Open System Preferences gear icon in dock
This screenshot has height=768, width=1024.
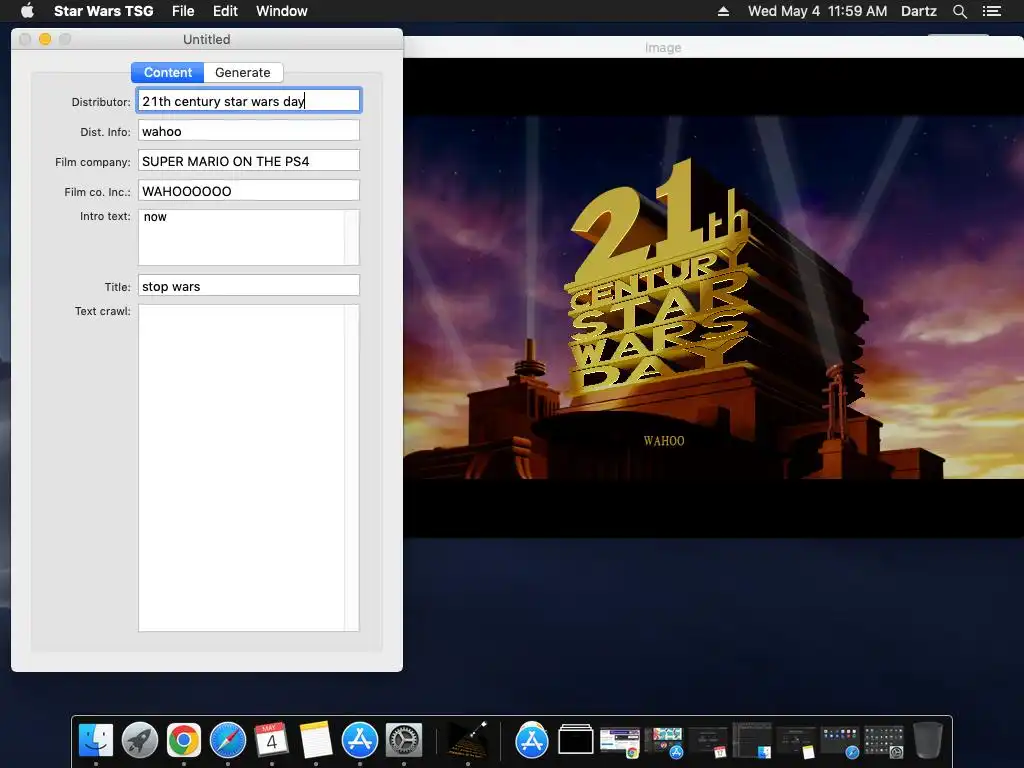pyautogui.click(x=404, y=740)
